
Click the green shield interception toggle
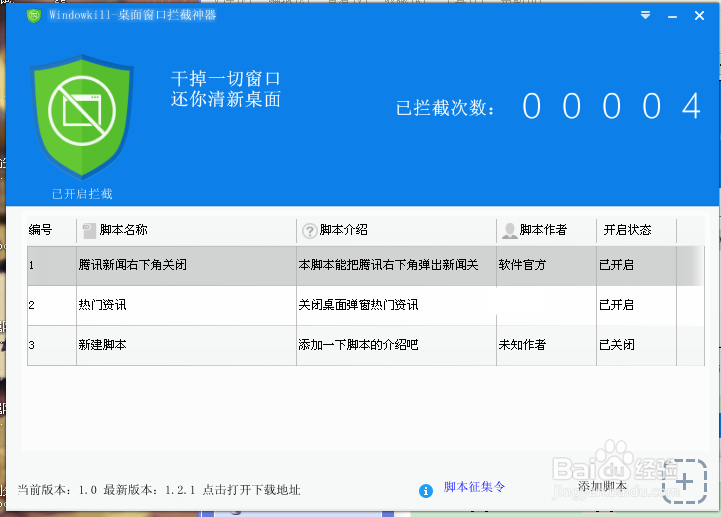82,116
